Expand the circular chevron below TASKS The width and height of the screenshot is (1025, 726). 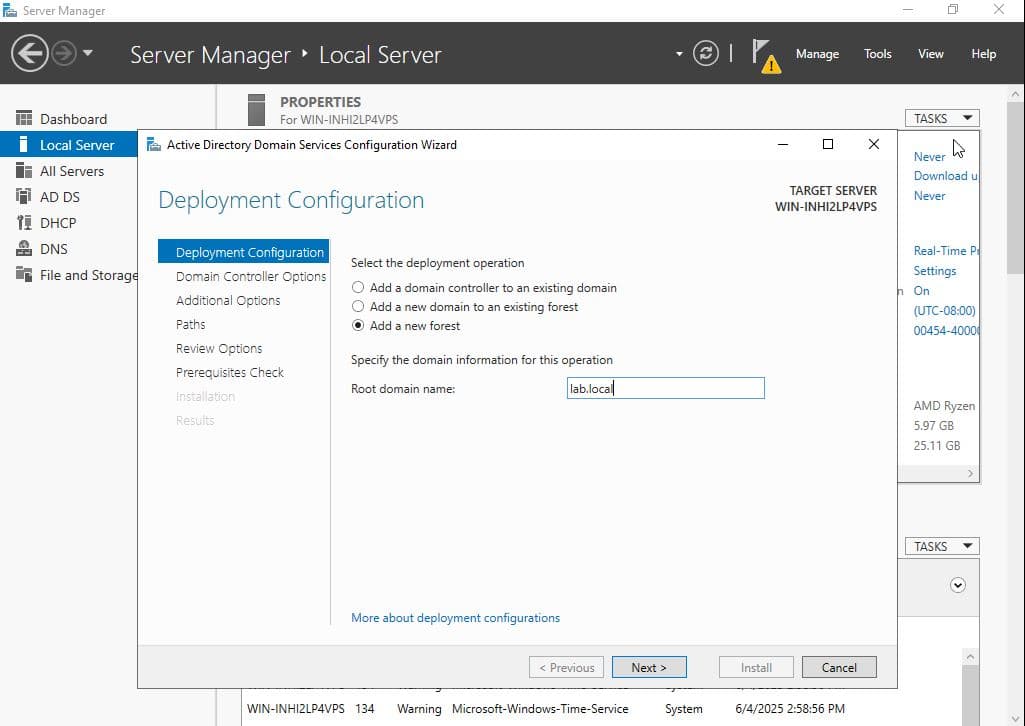click(958, 586)
